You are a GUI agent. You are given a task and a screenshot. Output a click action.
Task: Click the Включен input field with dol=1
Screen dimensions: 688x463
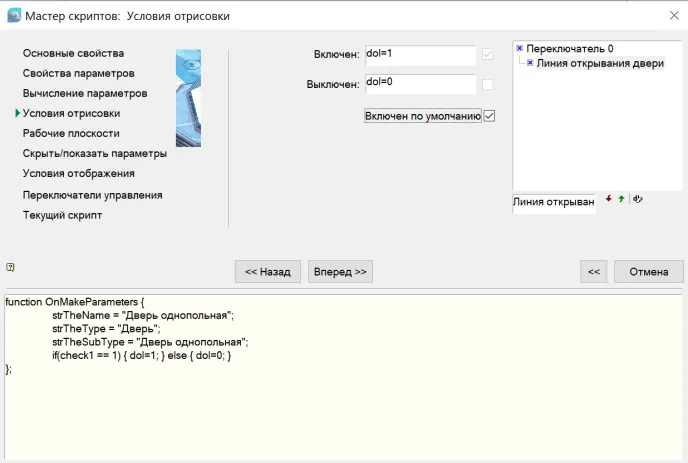(x=419, y=55)
